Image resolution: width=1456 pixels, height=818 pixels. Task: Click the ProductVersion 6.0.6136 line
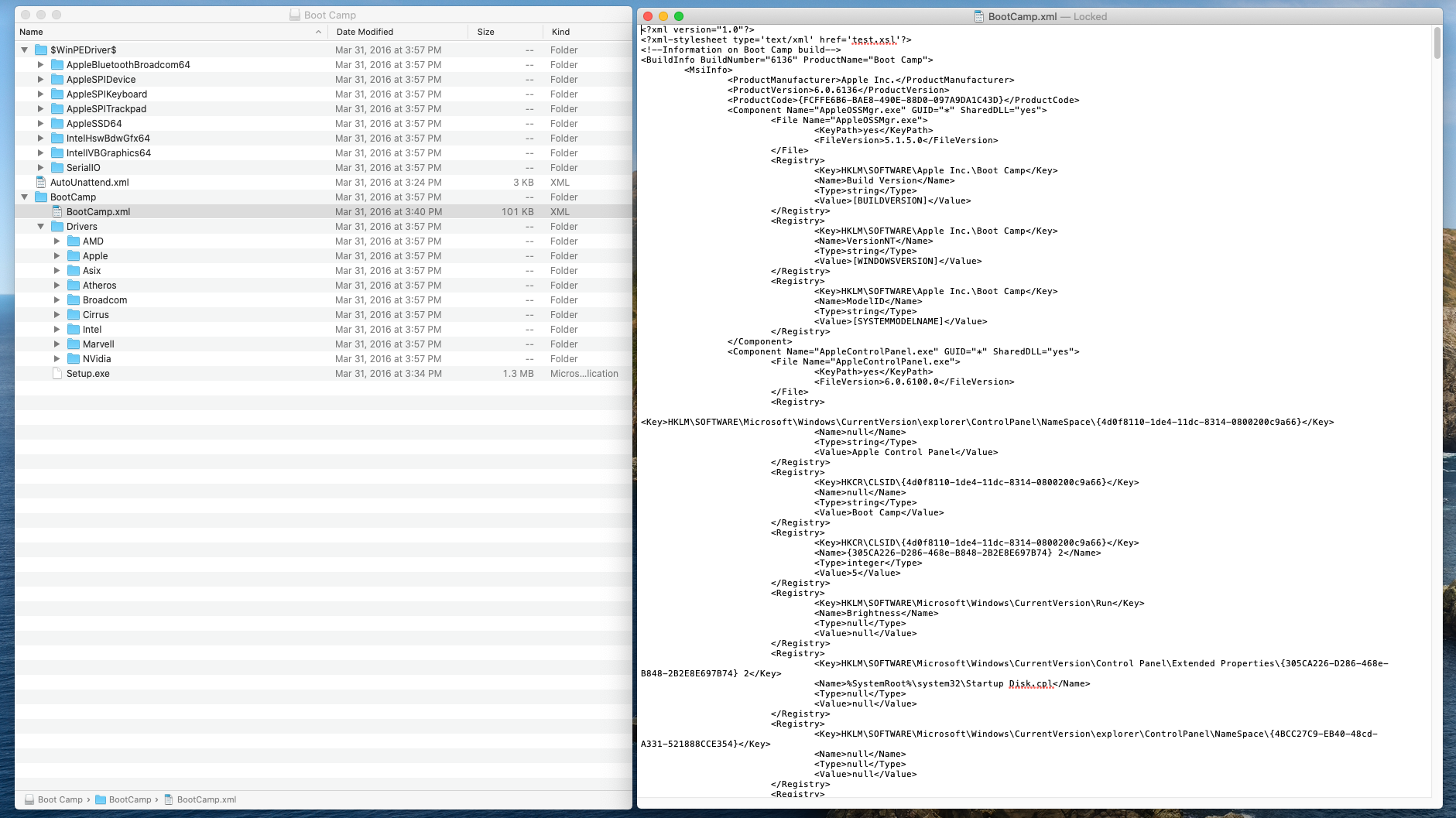[838, 90]
